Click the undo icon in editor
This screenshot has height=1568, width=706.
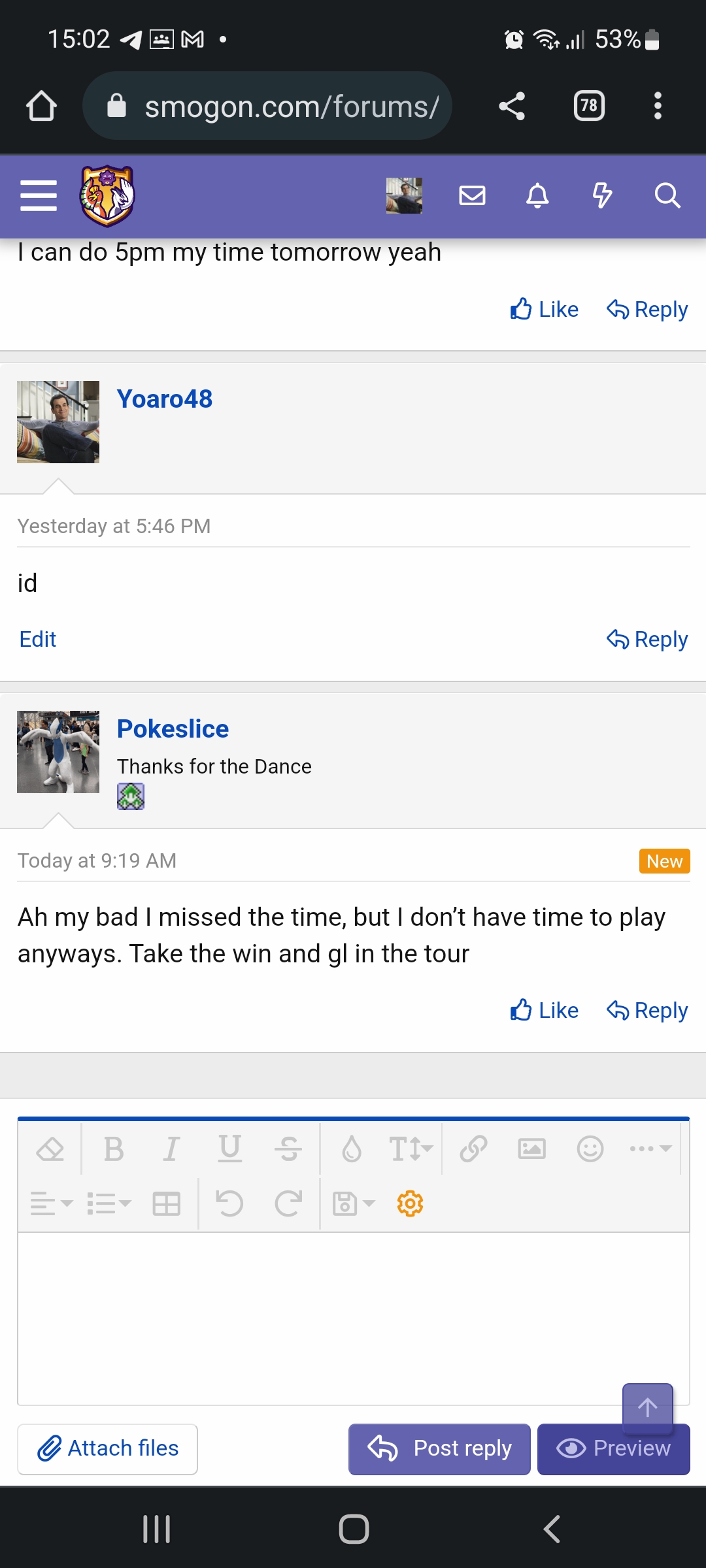tap(229, 1203)
